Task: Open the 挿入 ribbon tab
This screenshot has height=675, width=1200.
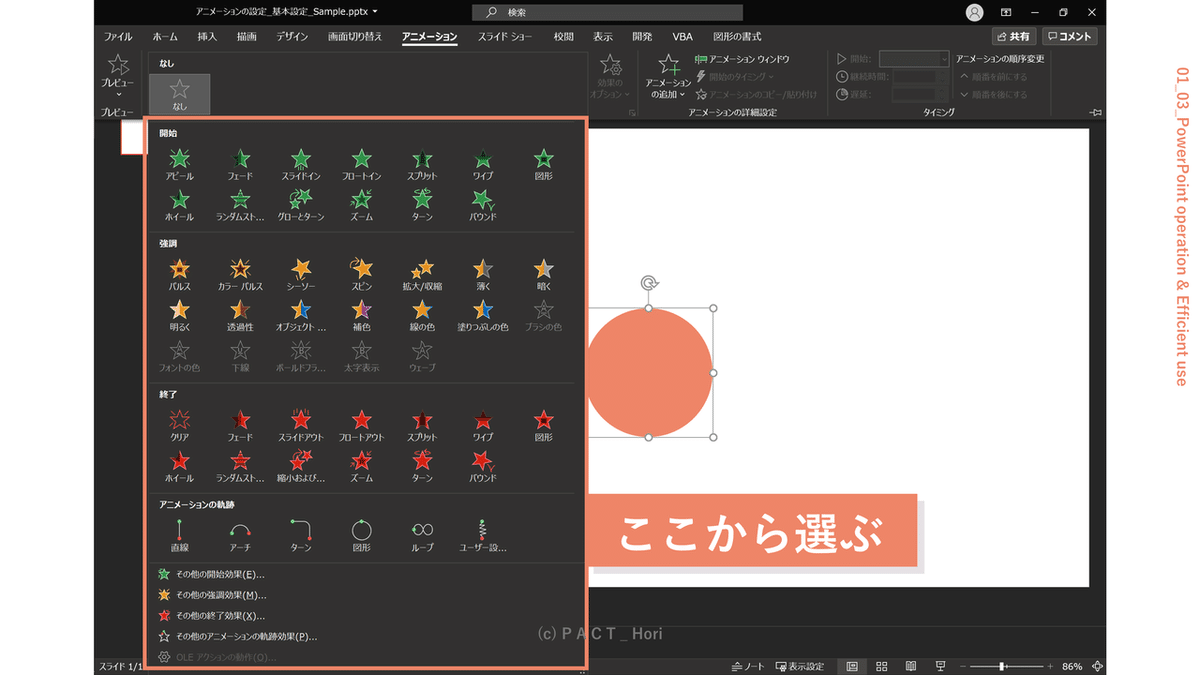Action: point(207,37)
